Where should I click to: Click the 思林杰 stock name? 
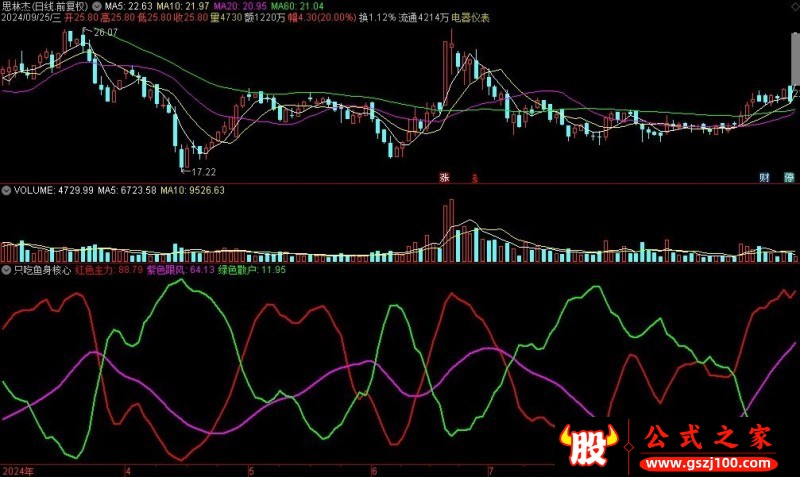[x=14, y=6]
